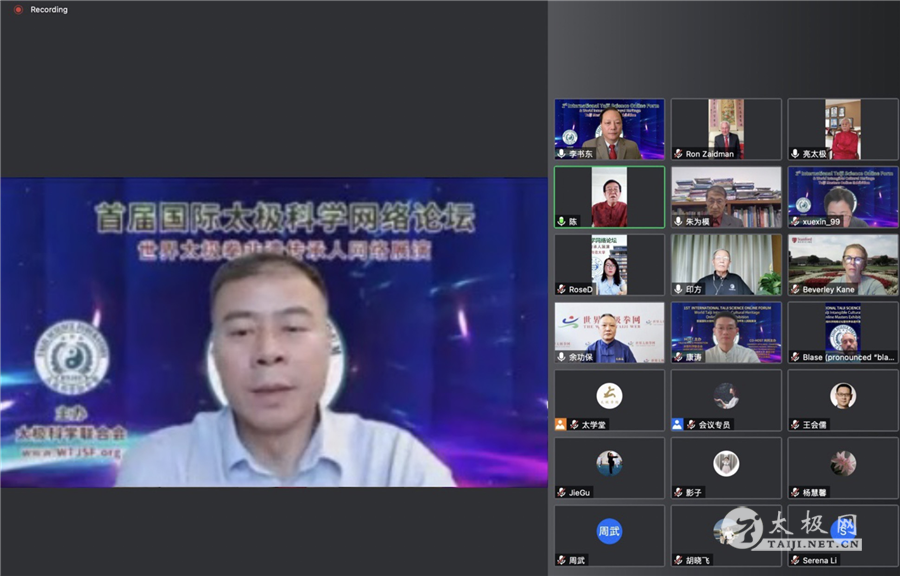Select the main speaker video in the large view
The image size is (900, 576).
(273, 332)
